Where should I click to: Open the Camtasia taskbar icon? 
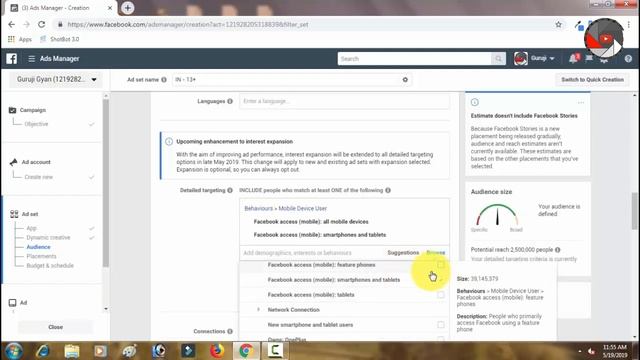click(x=275, y=351)
